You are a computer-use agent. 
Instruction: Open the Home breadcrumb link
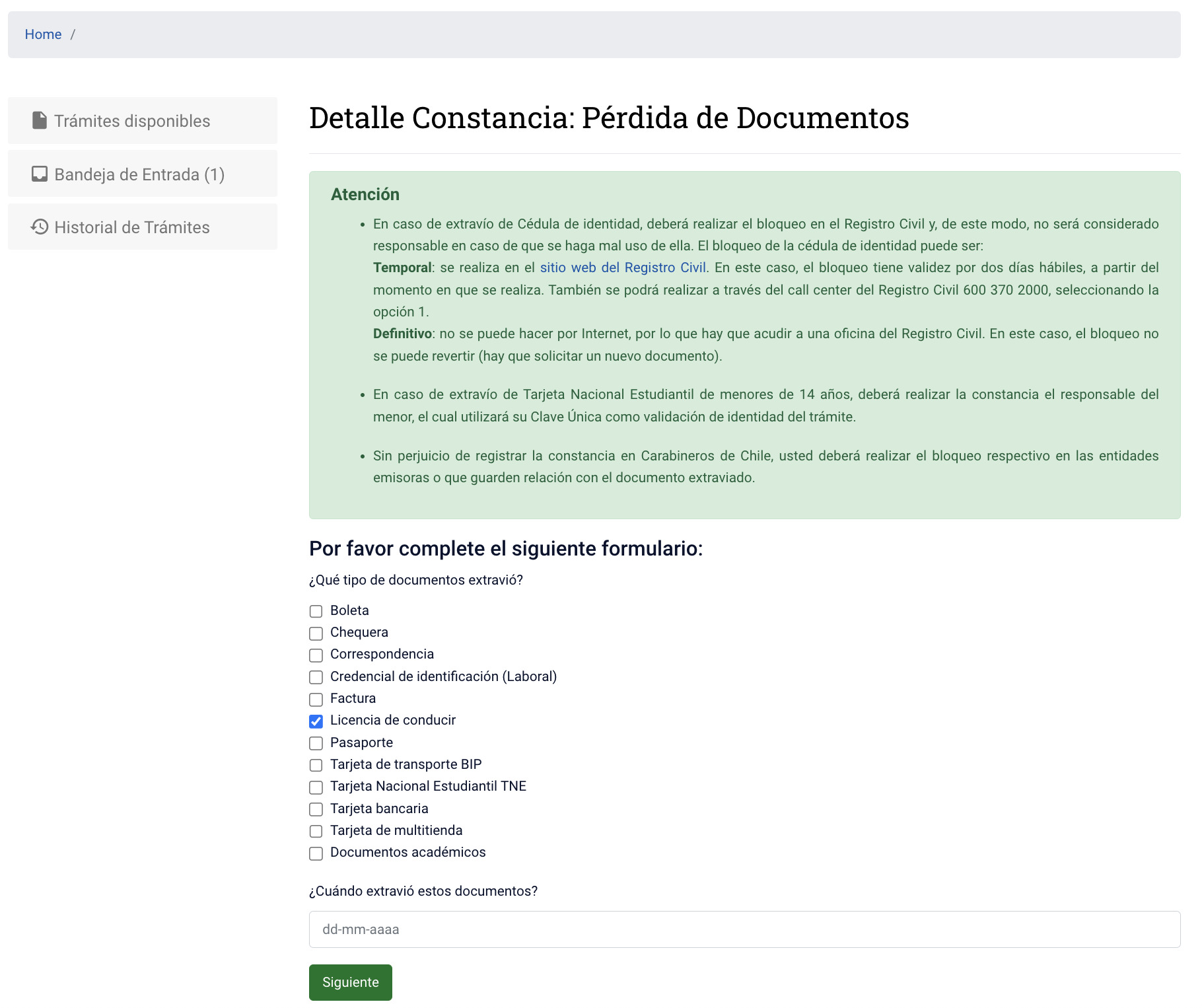(x=43, y=34)
